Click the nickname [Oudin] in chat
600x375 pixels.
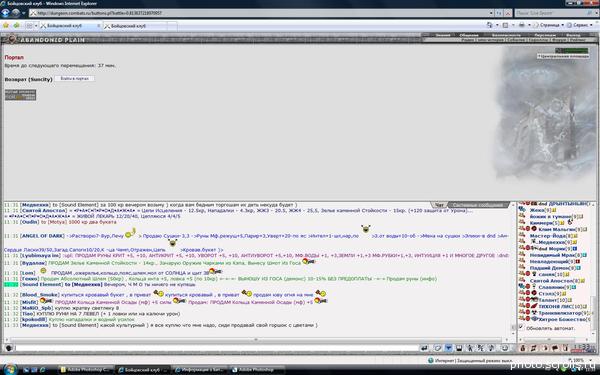29,222
